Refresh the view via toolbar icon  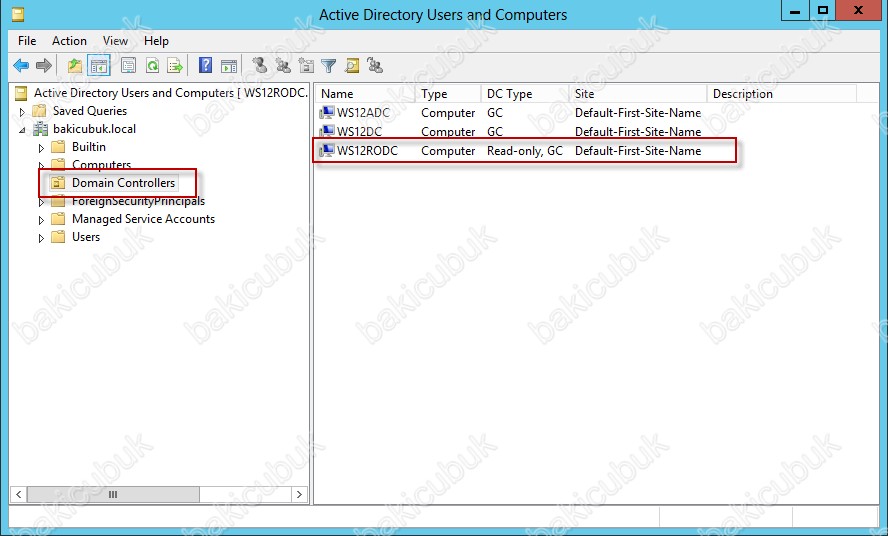152,66
